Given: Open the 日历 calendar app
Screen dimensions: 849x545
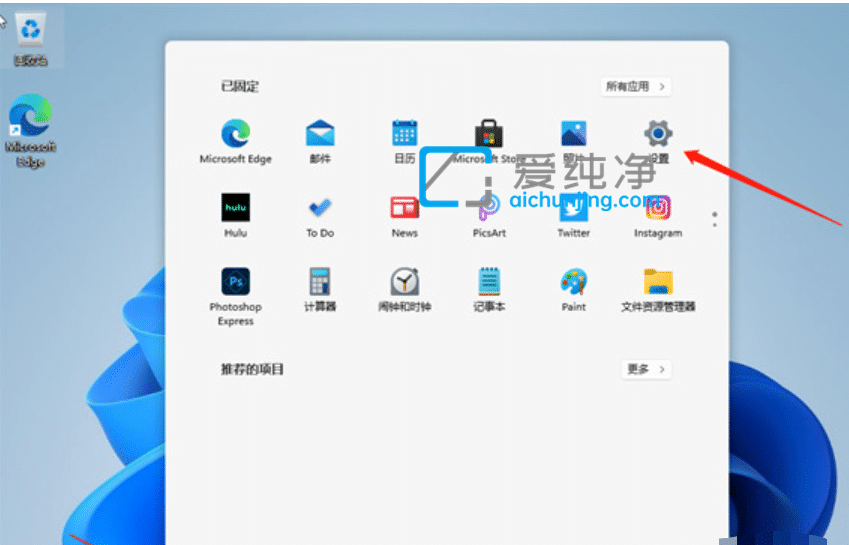Looking at the screenshot, I should tap(404, 133).
